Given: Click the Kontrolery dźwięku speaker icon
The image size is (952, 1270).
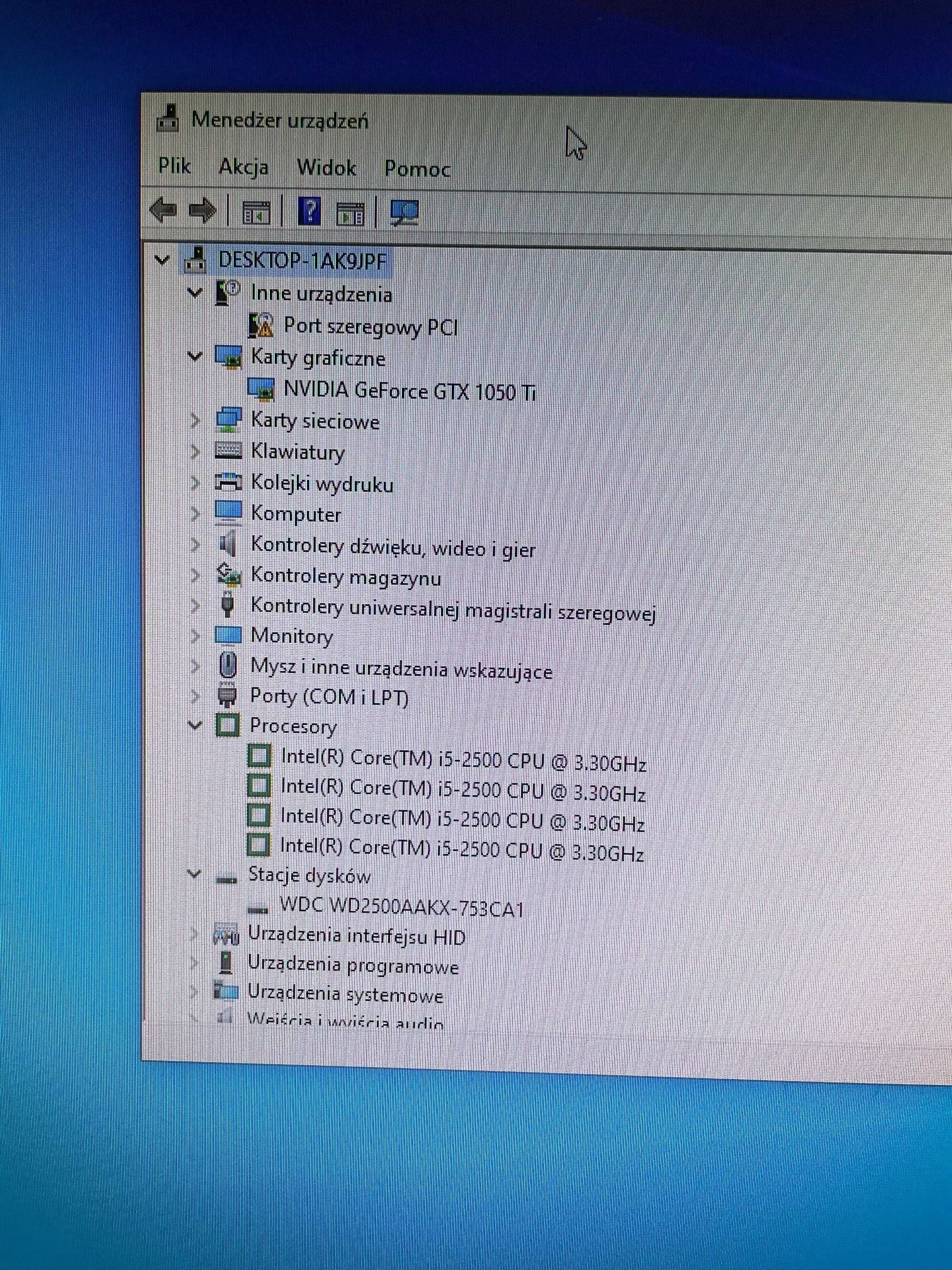Looking at the screenshot, I should pos(228,543).
